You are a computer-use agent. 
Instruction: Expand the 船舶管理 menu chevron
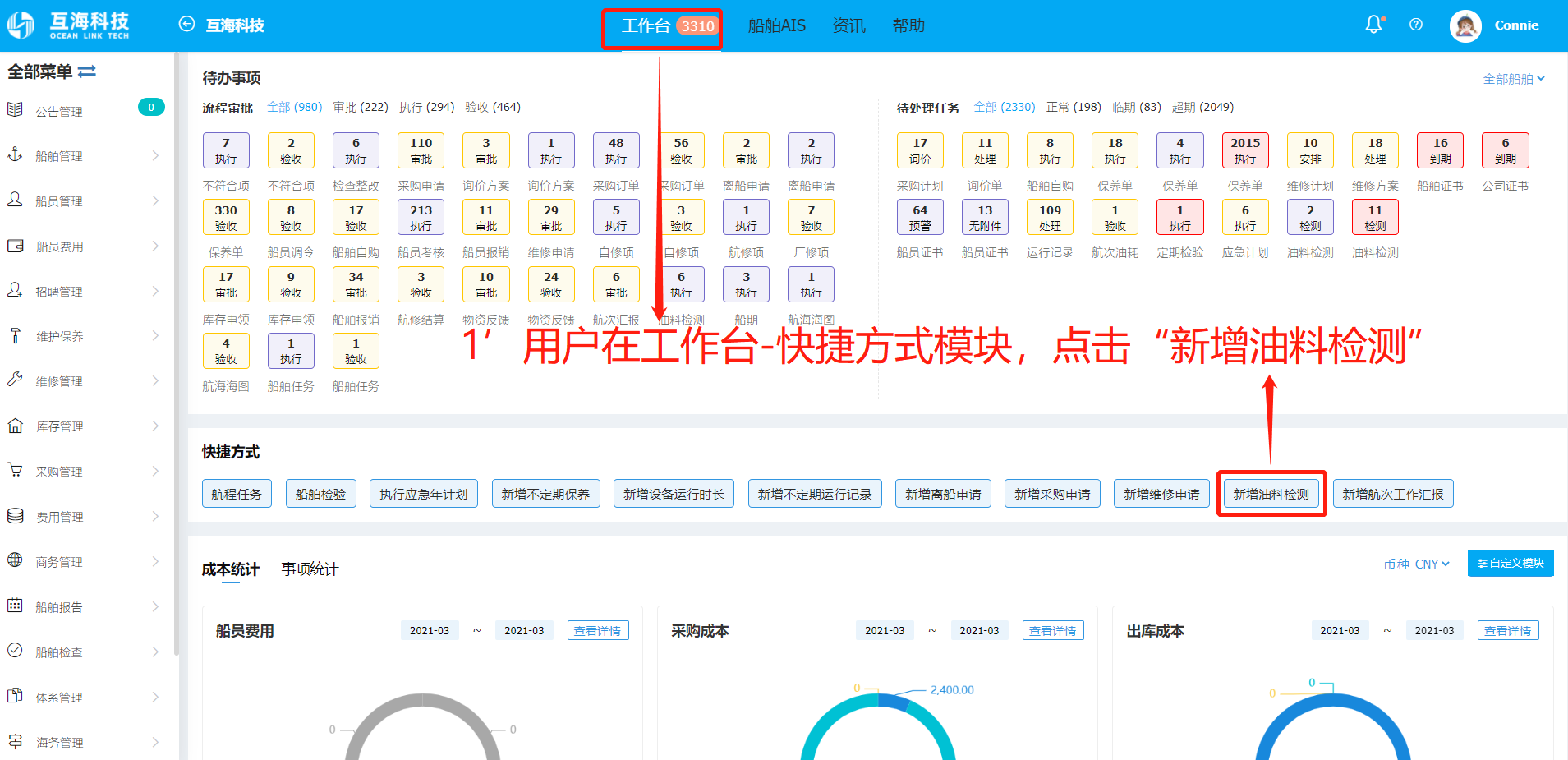pos(155,155)
